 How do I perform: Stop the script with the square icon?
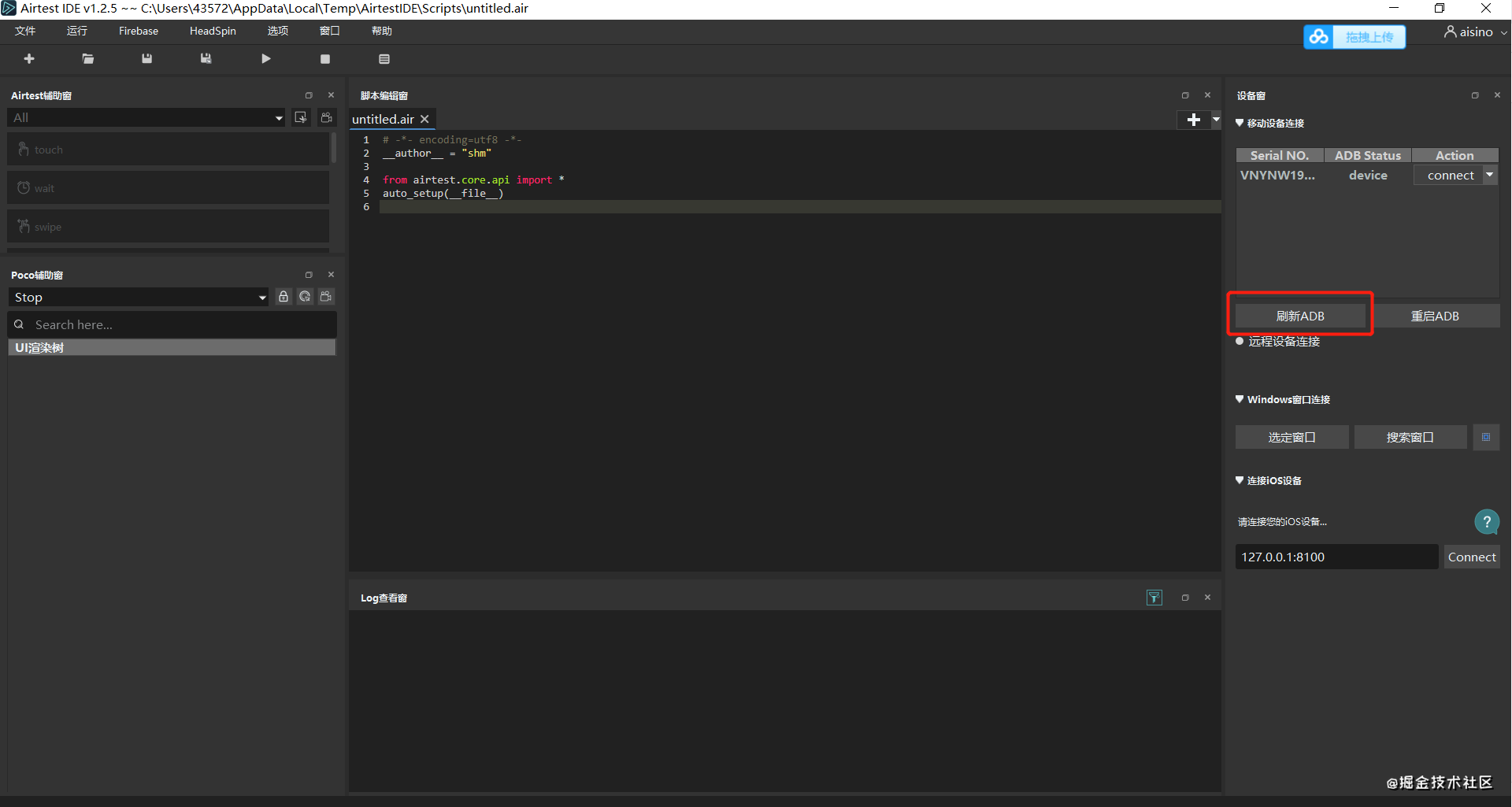pyautogui.click(x=325, y=59)
